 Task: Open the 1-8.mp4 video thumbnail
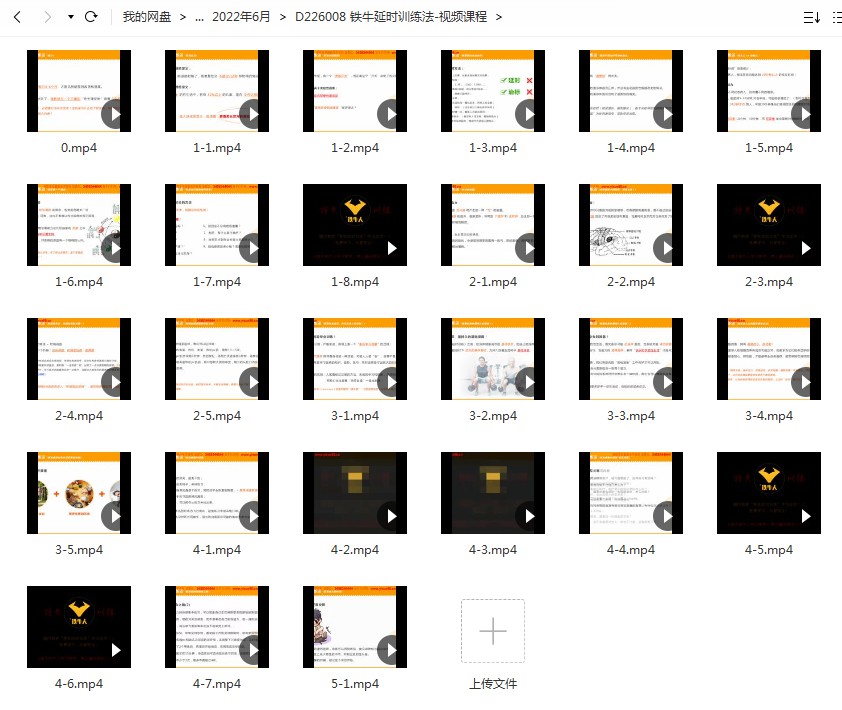355,225
